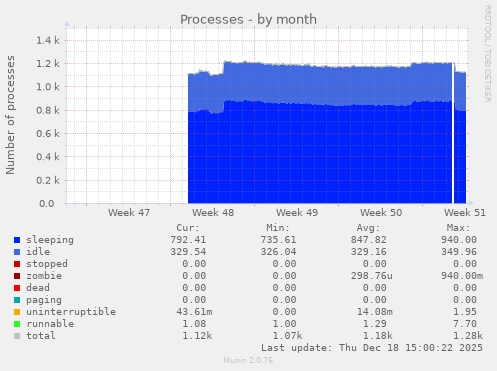
Task: Click the 'Last update' timestamp line
Action: [x=372, y=348]
